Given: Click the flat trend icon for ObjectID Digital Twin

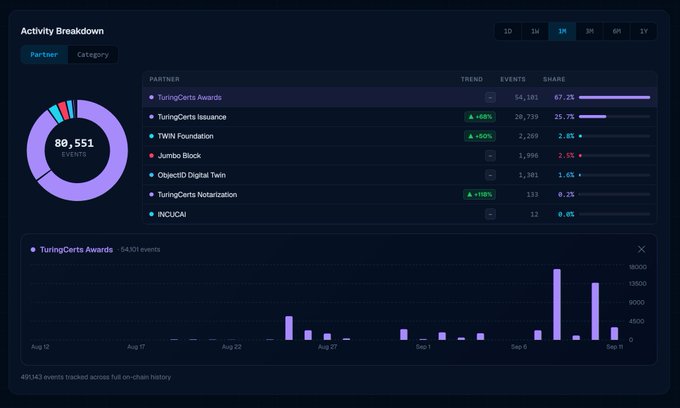Looking at the screenshot, I should (x=490, y=175).
